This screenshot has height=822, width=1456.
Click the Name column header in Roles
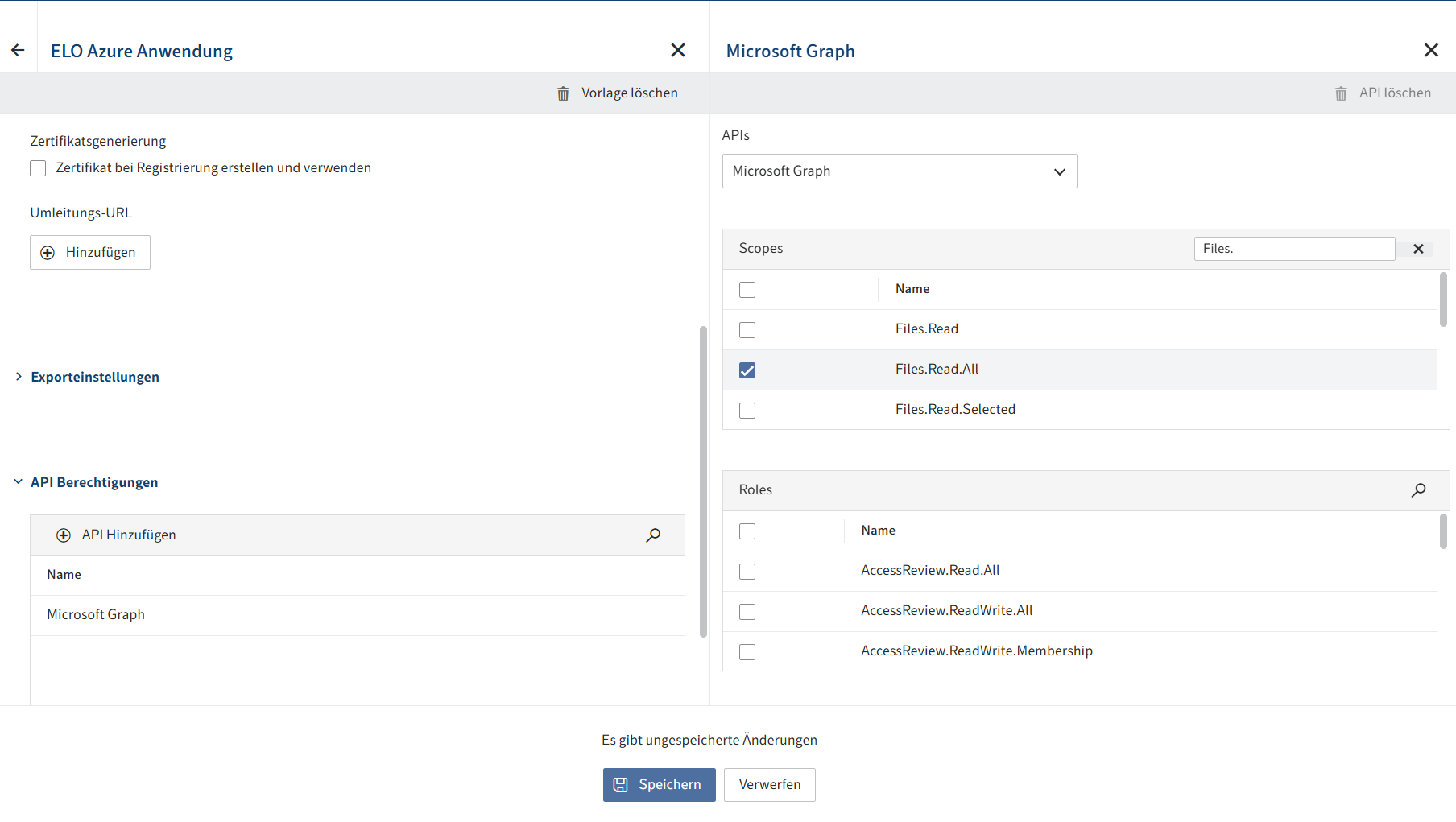point(878,531)
